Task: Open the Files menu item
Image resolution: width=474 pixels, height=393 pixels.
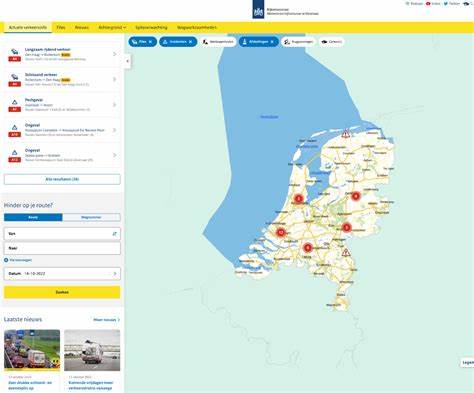Action: click(61, 27)
